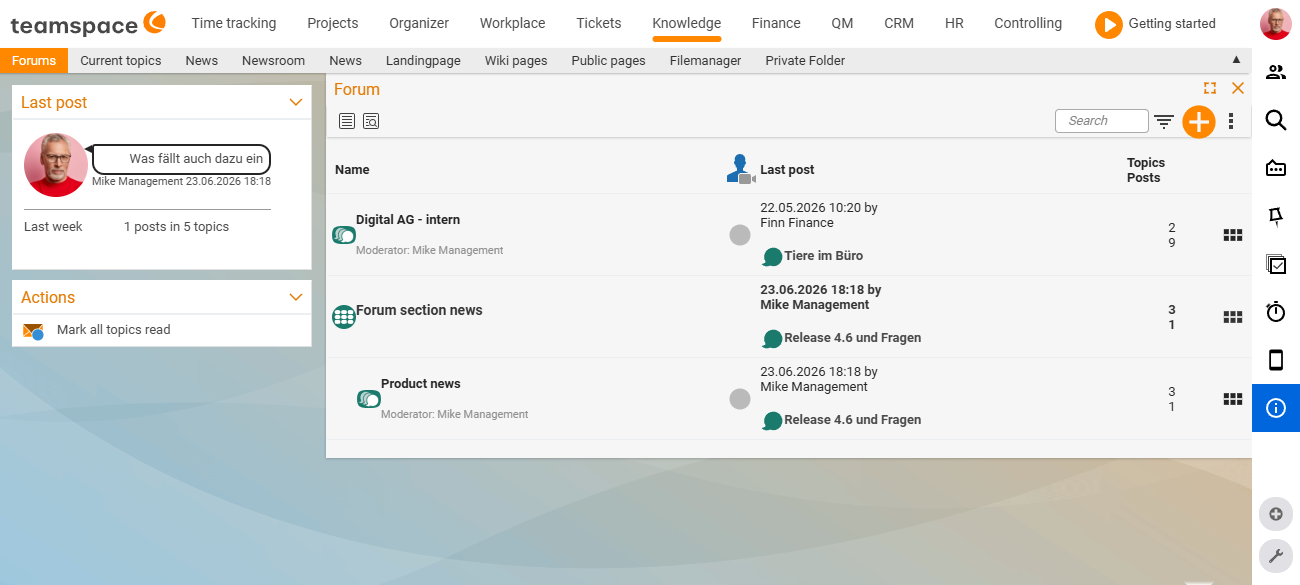Open Release 4.6 und Fragen in Product news
1300x585 pixels.
[853, 420]
